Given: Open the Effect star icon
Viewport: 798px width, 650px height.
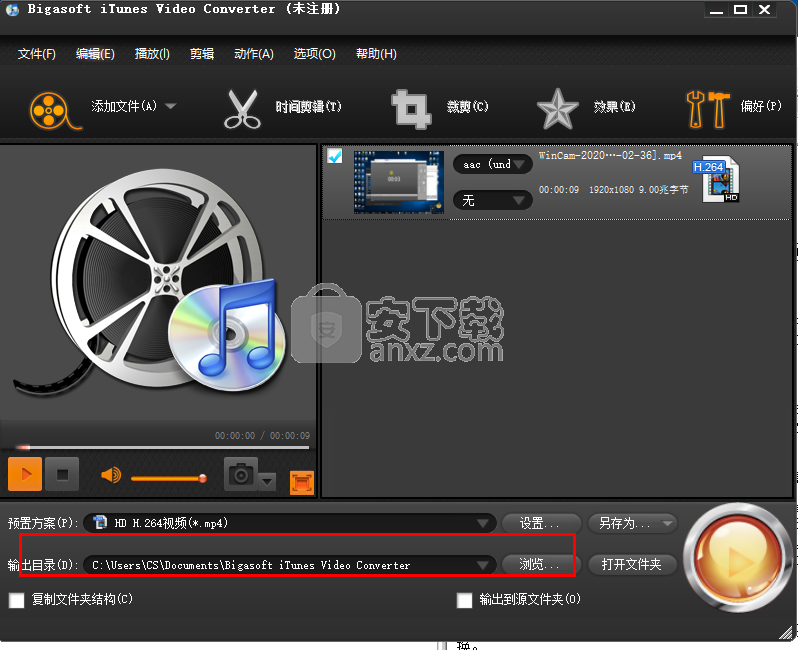Looking at the screenshot, I should (x=557, y=109).
